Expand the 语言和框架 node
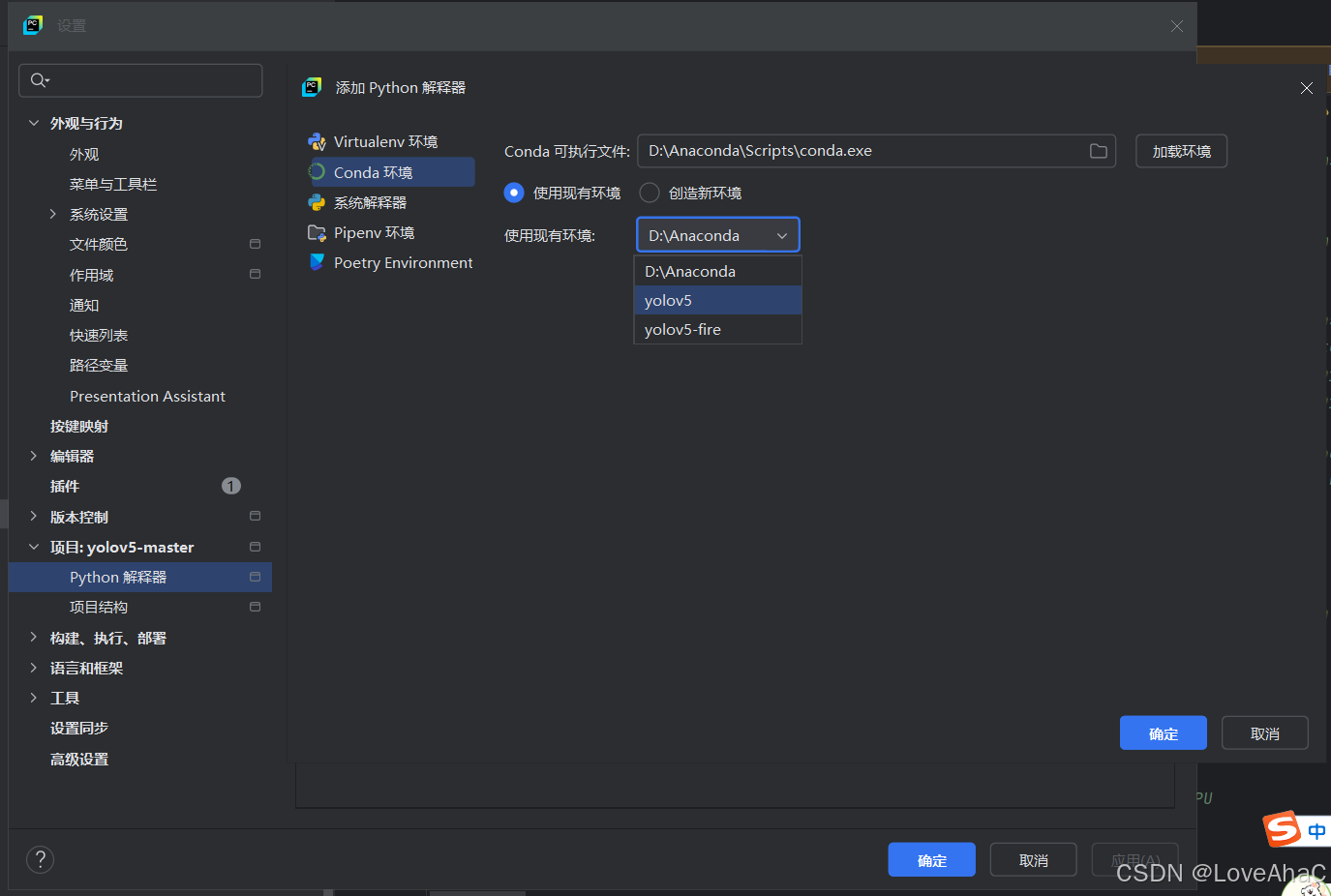This screenshot has height=896, width=1331. click(34, 668)
